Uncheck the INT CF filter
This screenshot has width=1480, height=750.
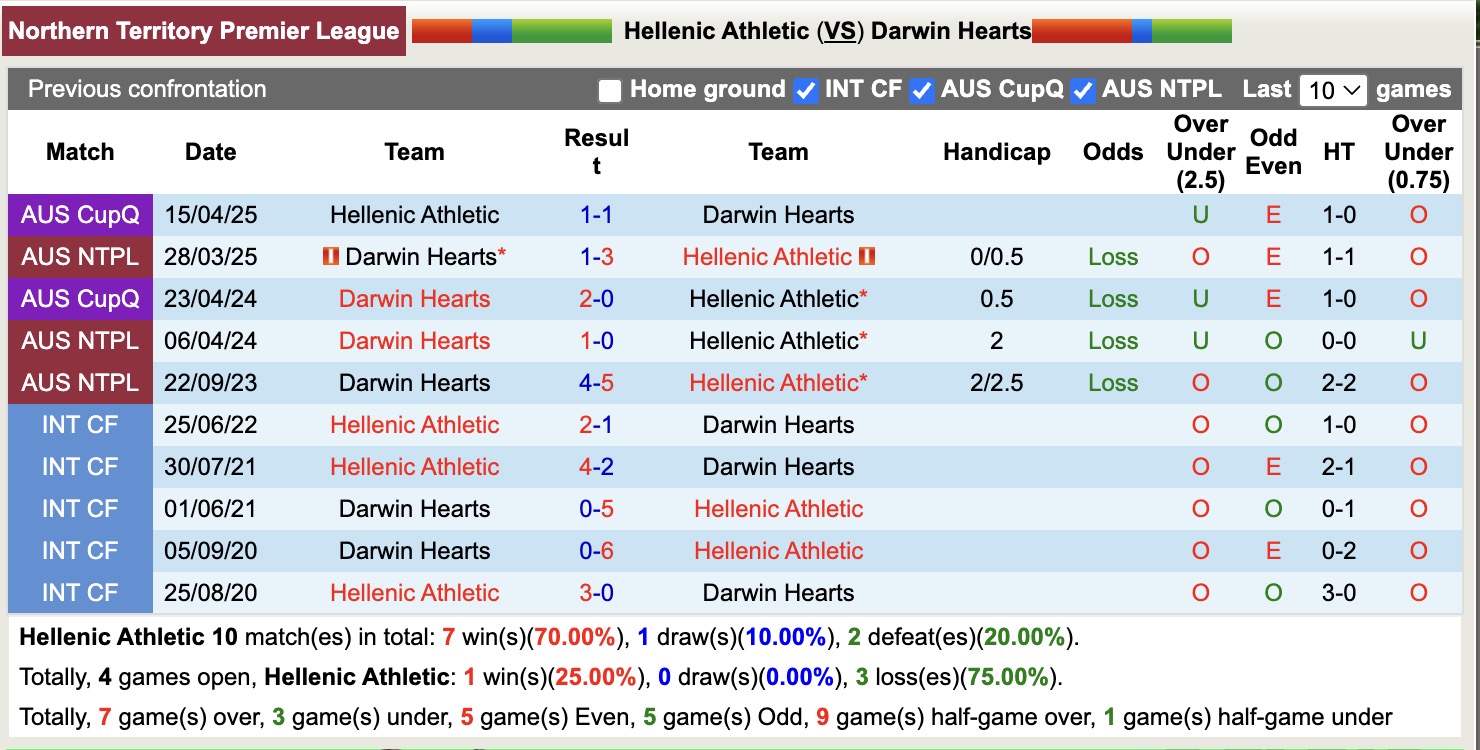pyautogui.click(x=805, y=91)
